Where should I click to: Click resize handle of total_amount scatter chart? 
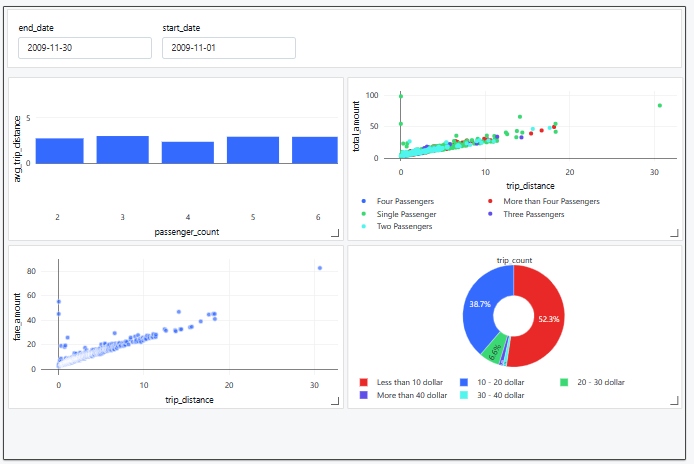674,234
